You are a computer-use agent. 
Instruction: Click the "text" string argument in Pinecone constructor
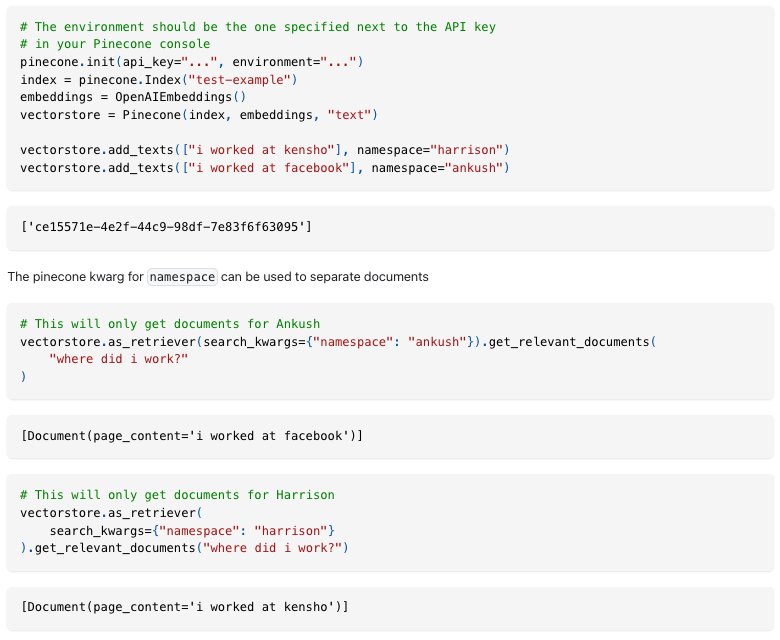[349, 115]
